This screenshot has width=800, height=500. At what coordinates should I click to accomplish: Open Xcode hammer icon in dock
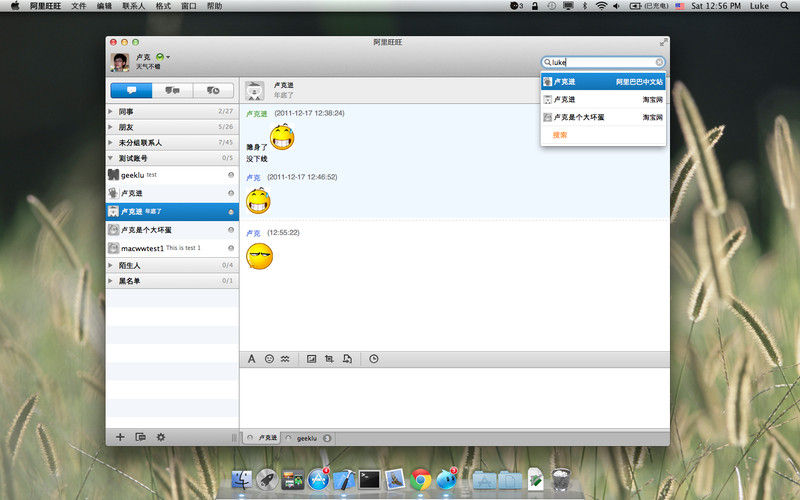pyautogui.click(x=344, y=480)
